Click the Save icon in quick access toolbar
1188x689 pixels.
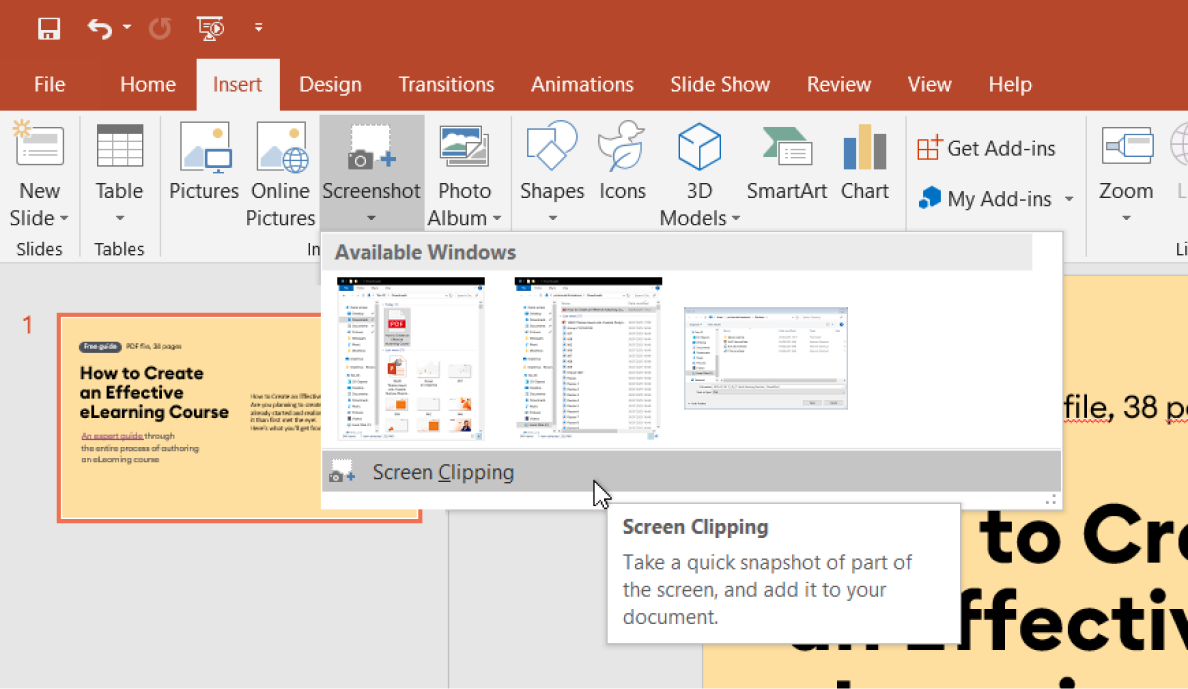tap(48, 29)
